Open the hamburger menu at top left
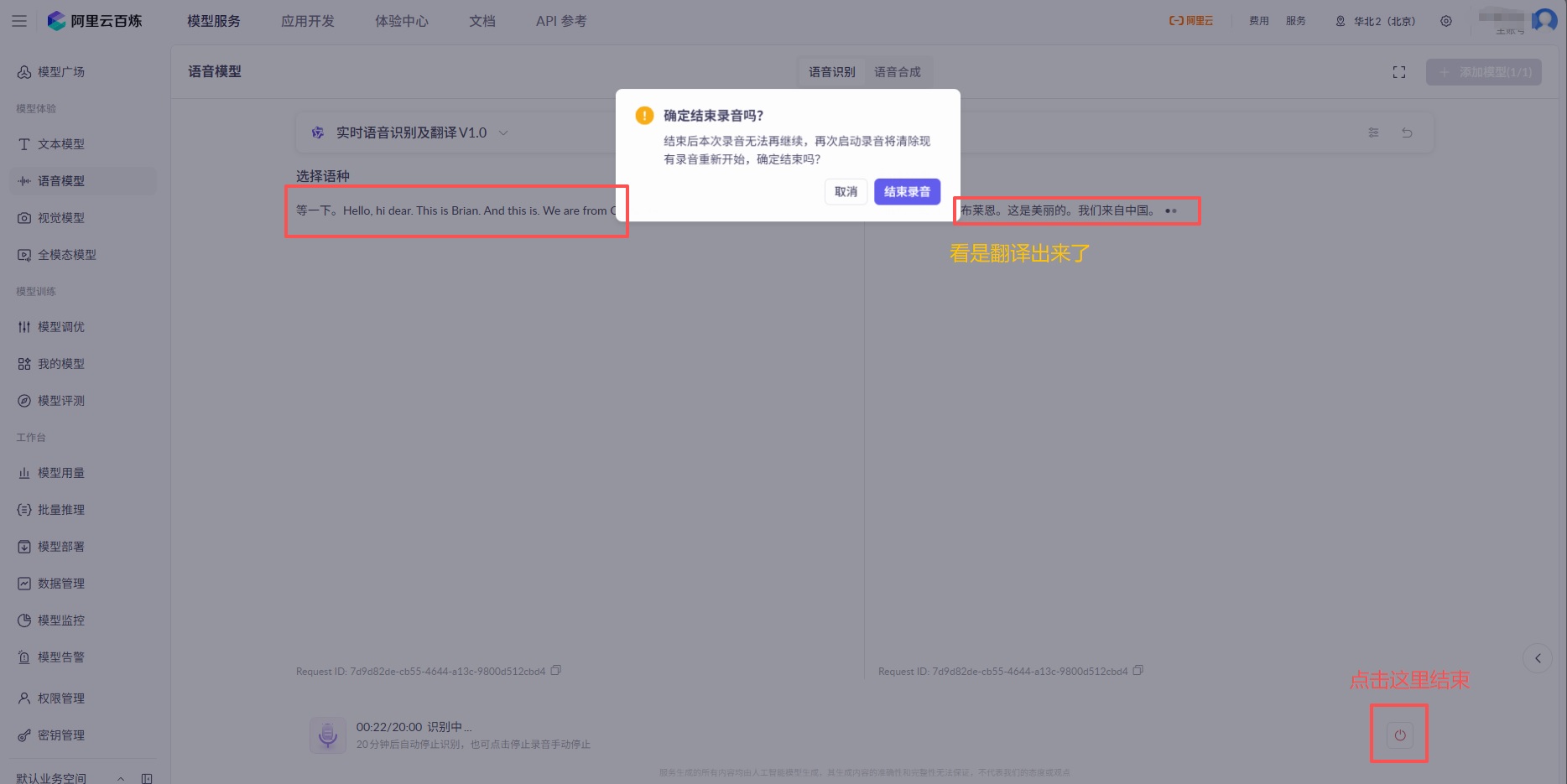1567x784 pixels. tap(18, 21)
